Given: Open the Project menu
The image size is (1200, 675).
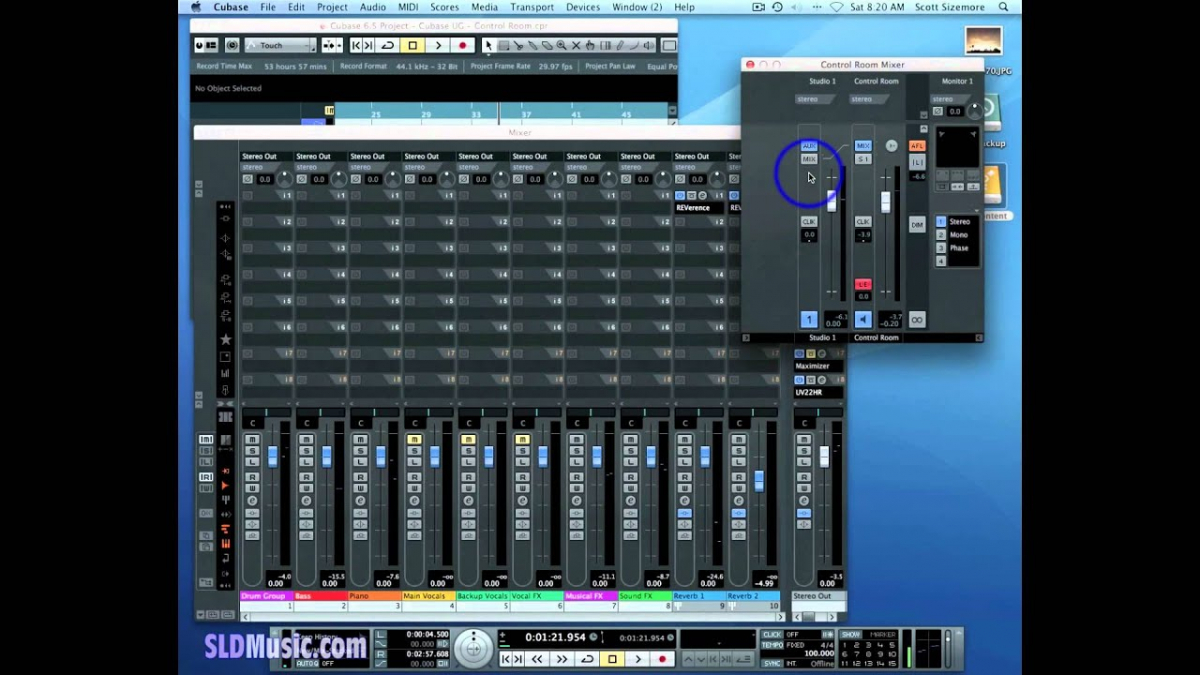Looking at the screenshot, I should [x=332, y=7].
